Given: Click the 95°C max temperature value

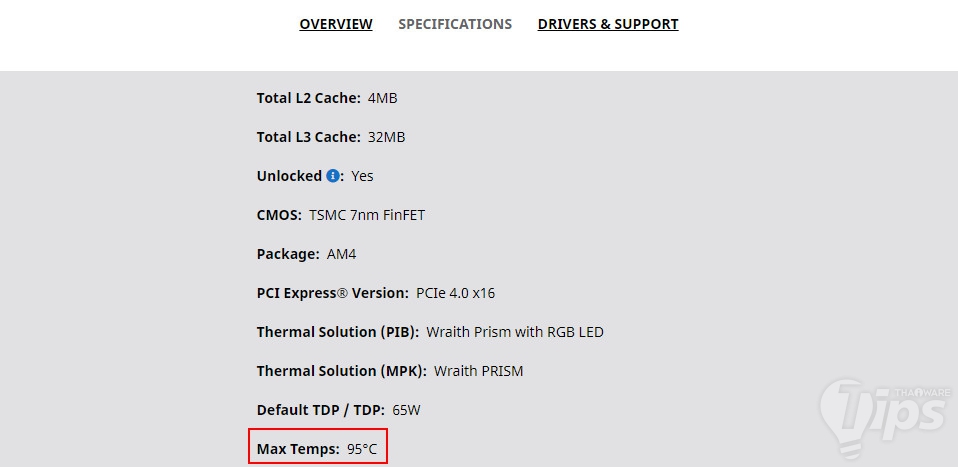Looking at the screenshot, I should pos(362,449).
